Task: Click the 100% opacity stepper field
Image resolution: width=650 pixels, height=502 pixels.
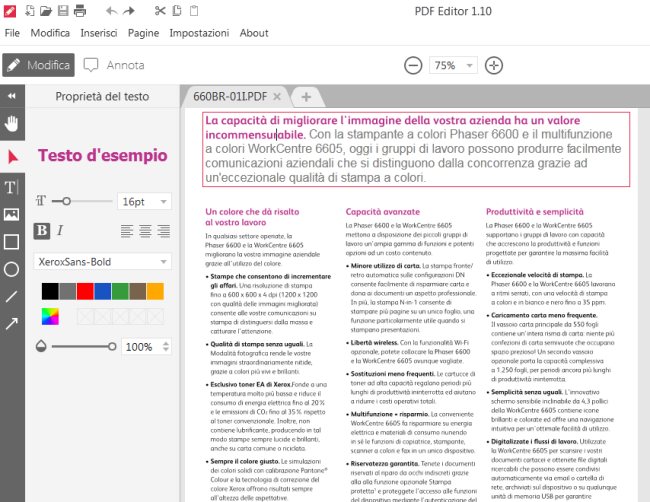Action: coord(146,347)
